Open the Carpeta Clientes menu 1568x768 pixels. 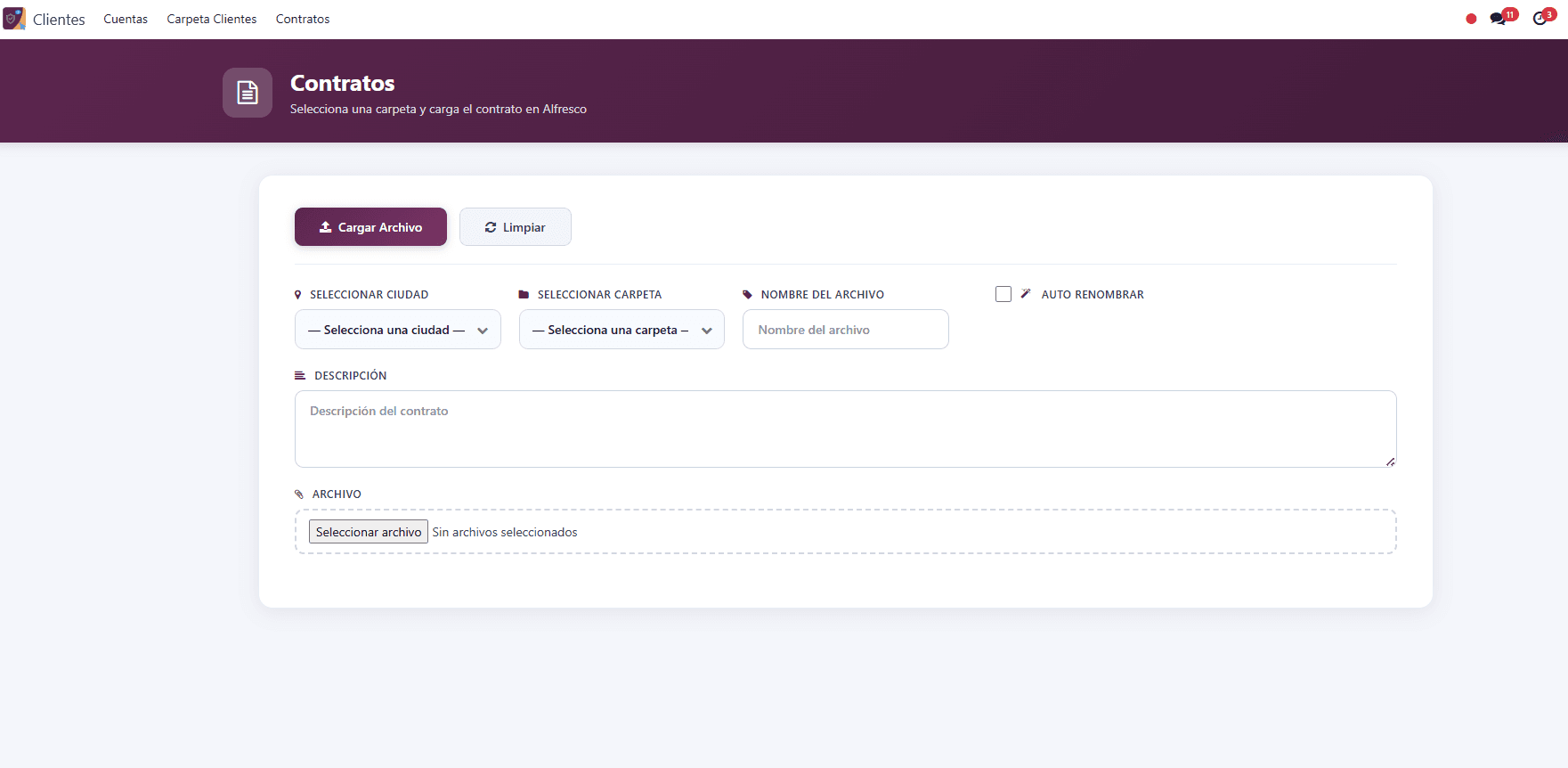click(212, 19)
